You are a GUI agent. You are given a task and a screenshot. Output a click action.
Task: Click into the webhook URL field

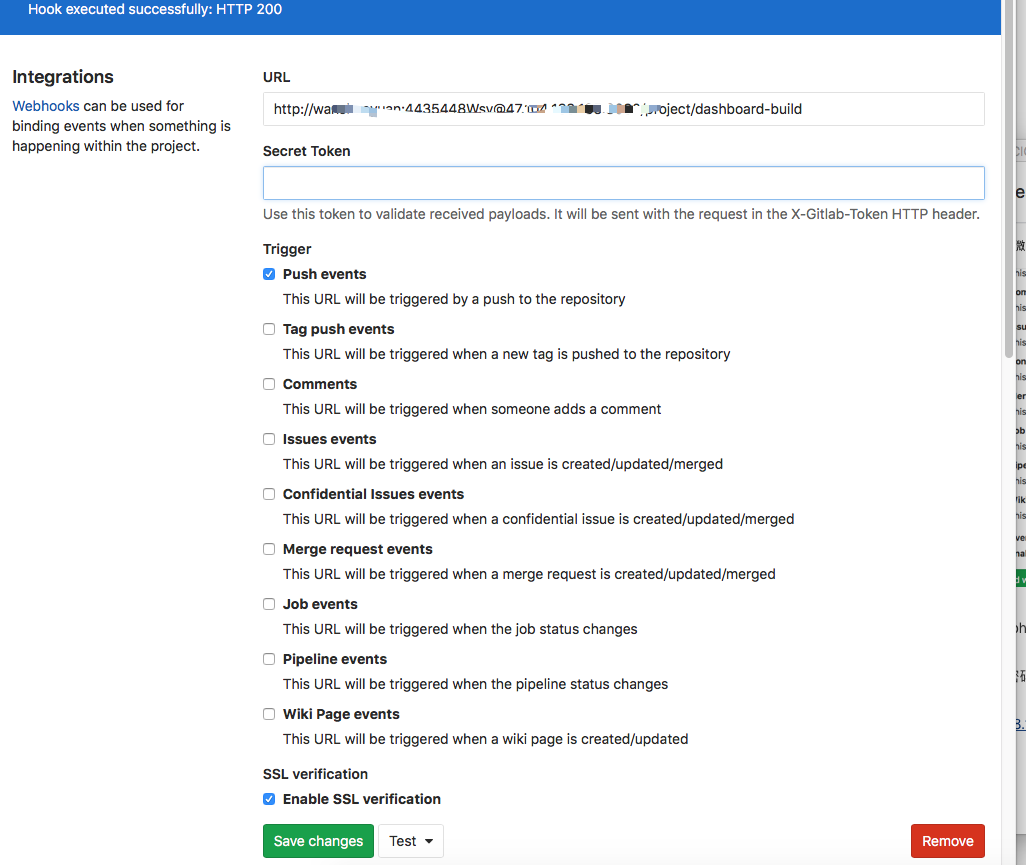[623, 109]
